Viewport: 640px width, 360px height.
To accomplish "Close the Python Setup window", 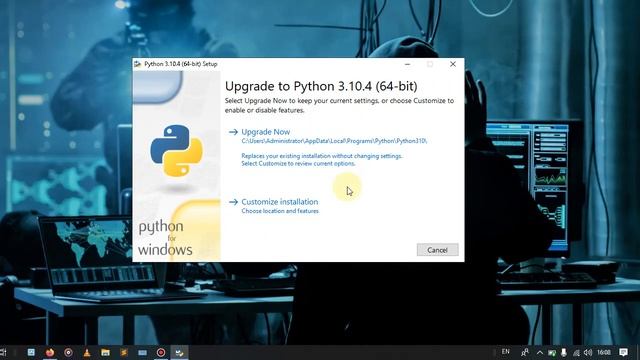I will tap(453, 64).
